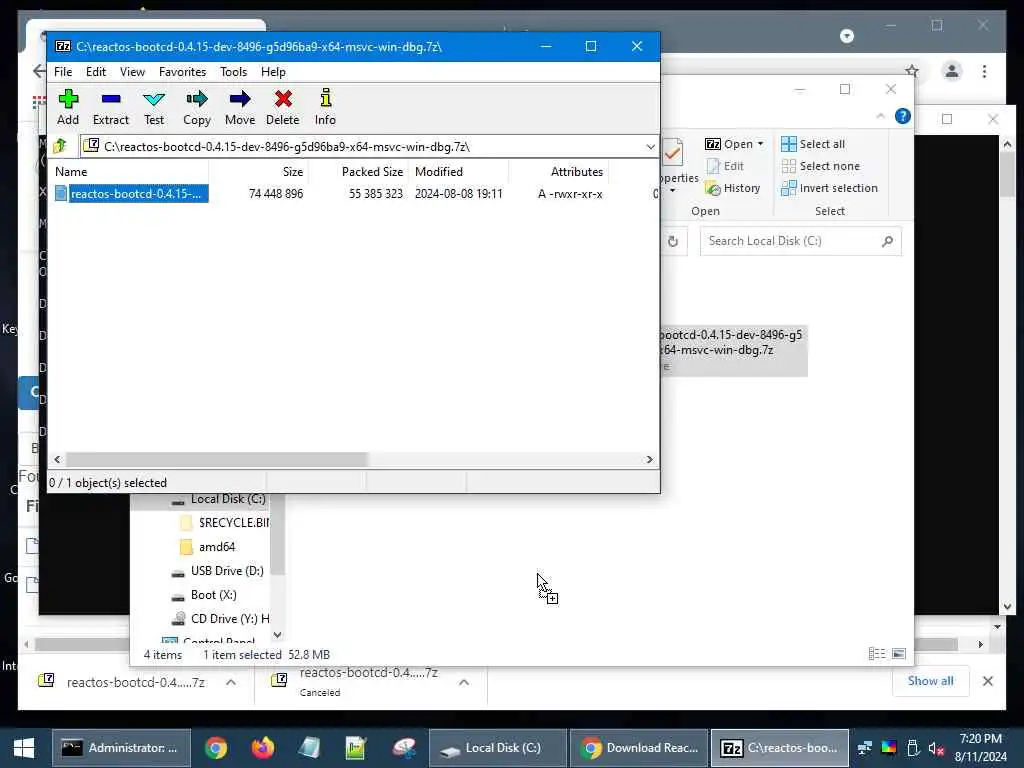Viewport: 1024px width, 768px height.
Task: Open Chrome's three-dot menu
Action: tap(984, 71)
